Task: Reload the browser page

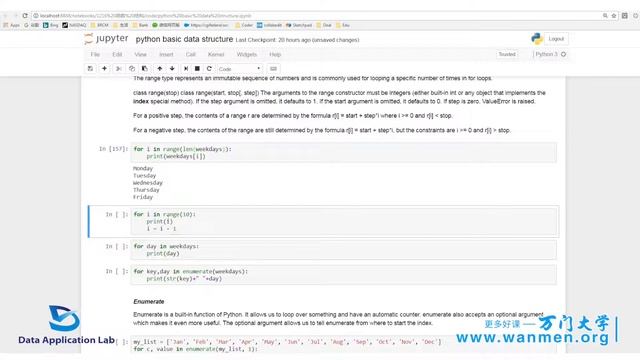Action: point(25,16)
